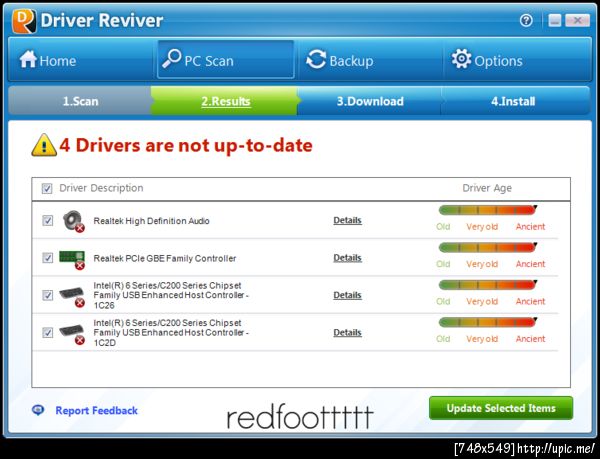This screenshot has height=459, width=600.
Task: Uncheck the Realtek PCIe GBE Family Controller checkbox
Action: pos(47,258)
